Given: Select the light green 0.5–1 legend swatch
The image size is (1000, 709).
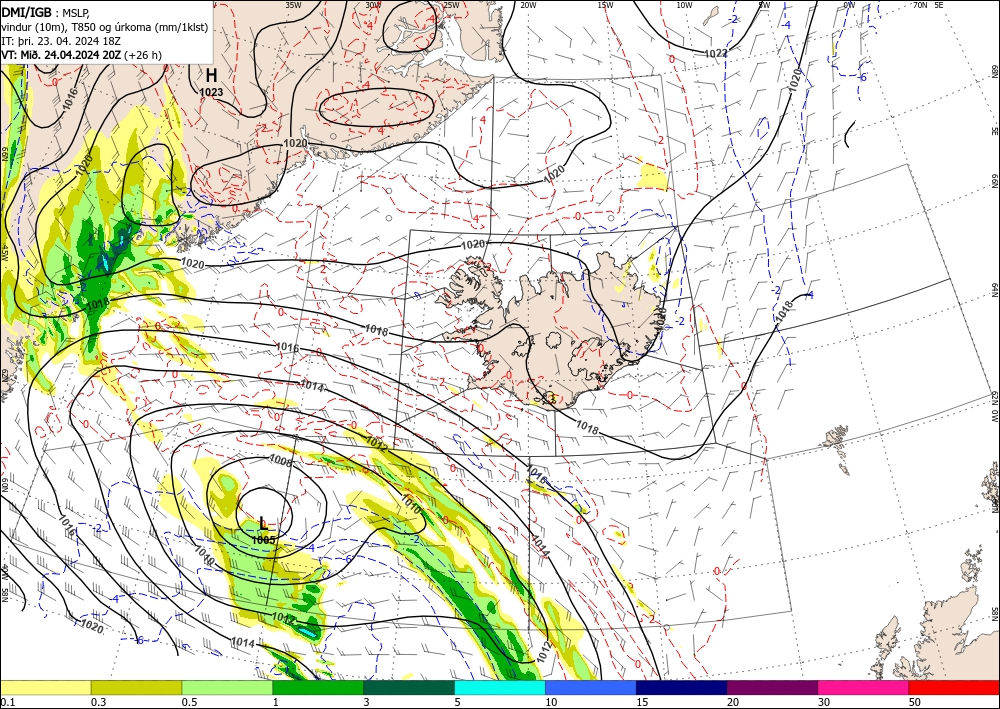Looking at the screenshot, I should click(227, 687).
